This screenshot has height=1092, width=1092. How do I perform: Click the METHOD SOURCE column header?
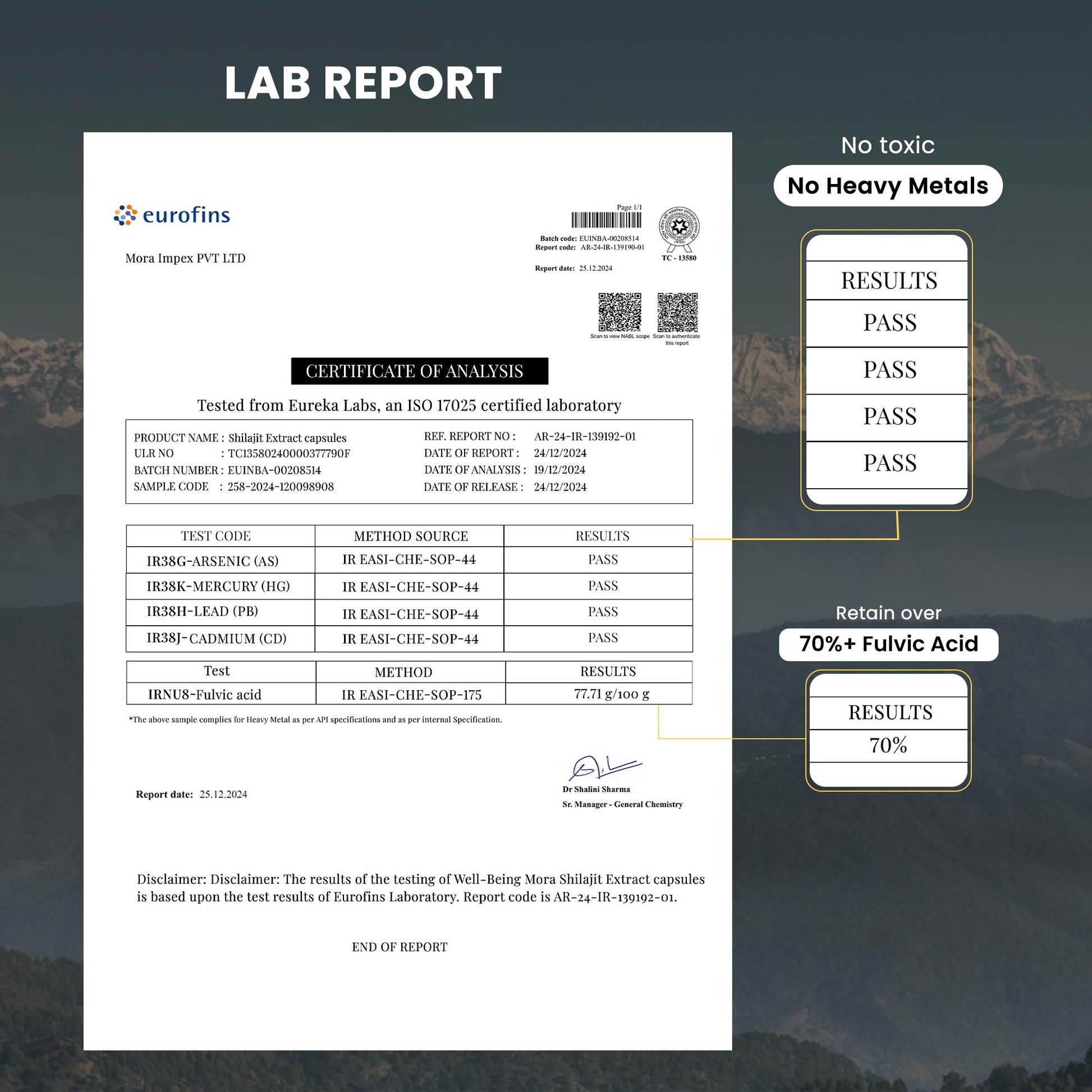pos(411,536)
